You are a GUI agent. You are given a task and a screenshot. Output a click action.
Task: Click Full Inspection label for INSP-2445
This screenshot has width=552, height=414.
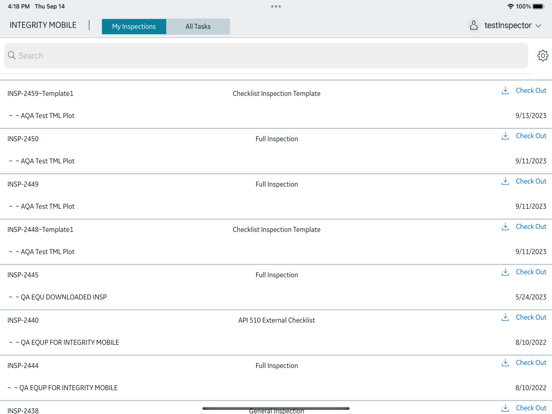click(277, 275)
